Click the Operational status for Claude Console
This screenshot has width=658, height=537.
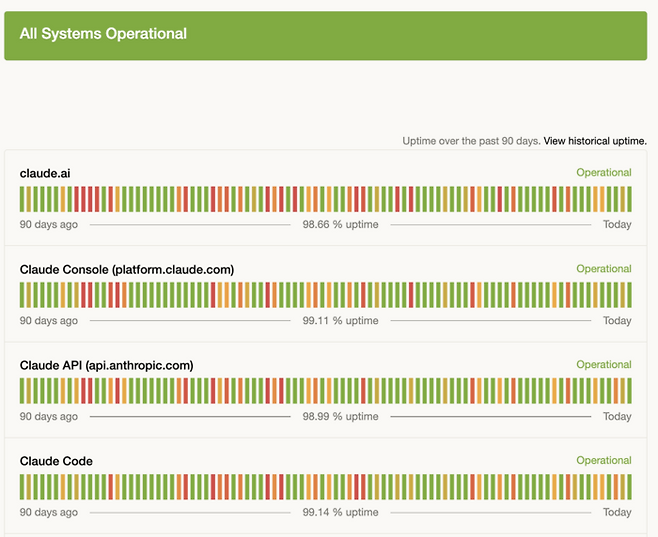[604, 268]
